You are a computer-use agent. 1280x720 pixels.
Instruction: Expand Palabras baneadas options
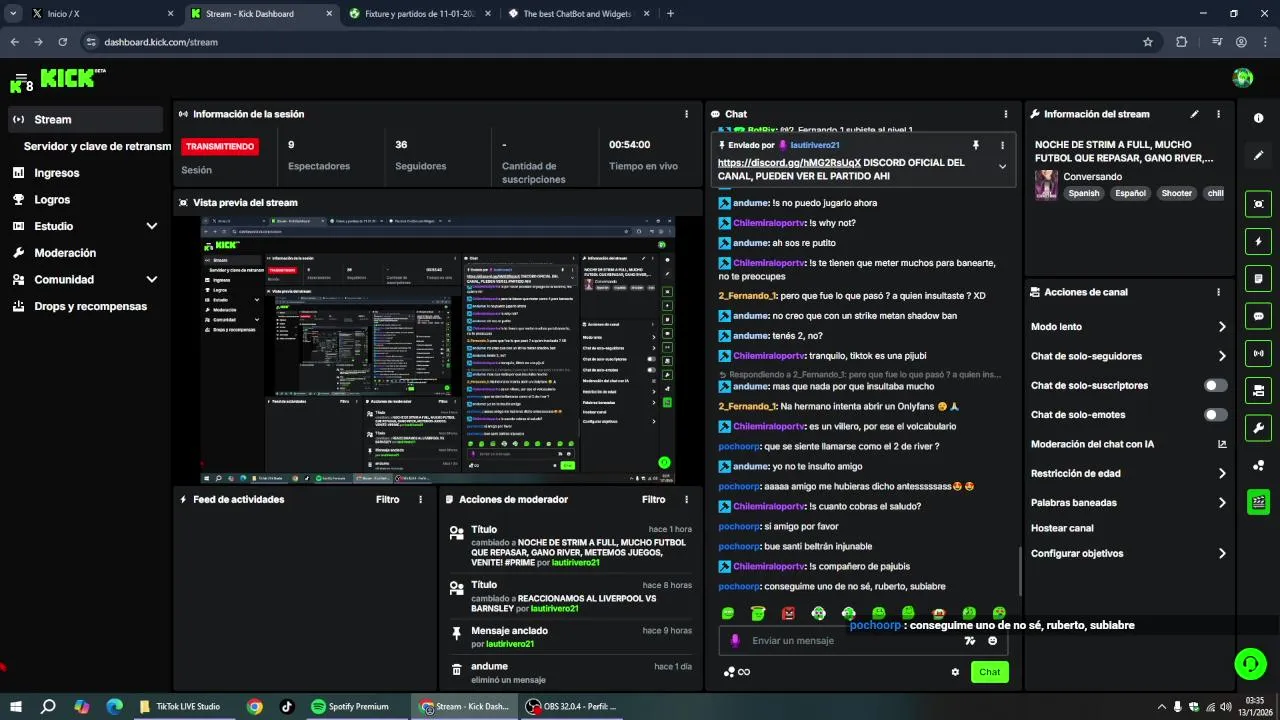pos(1222,503)
